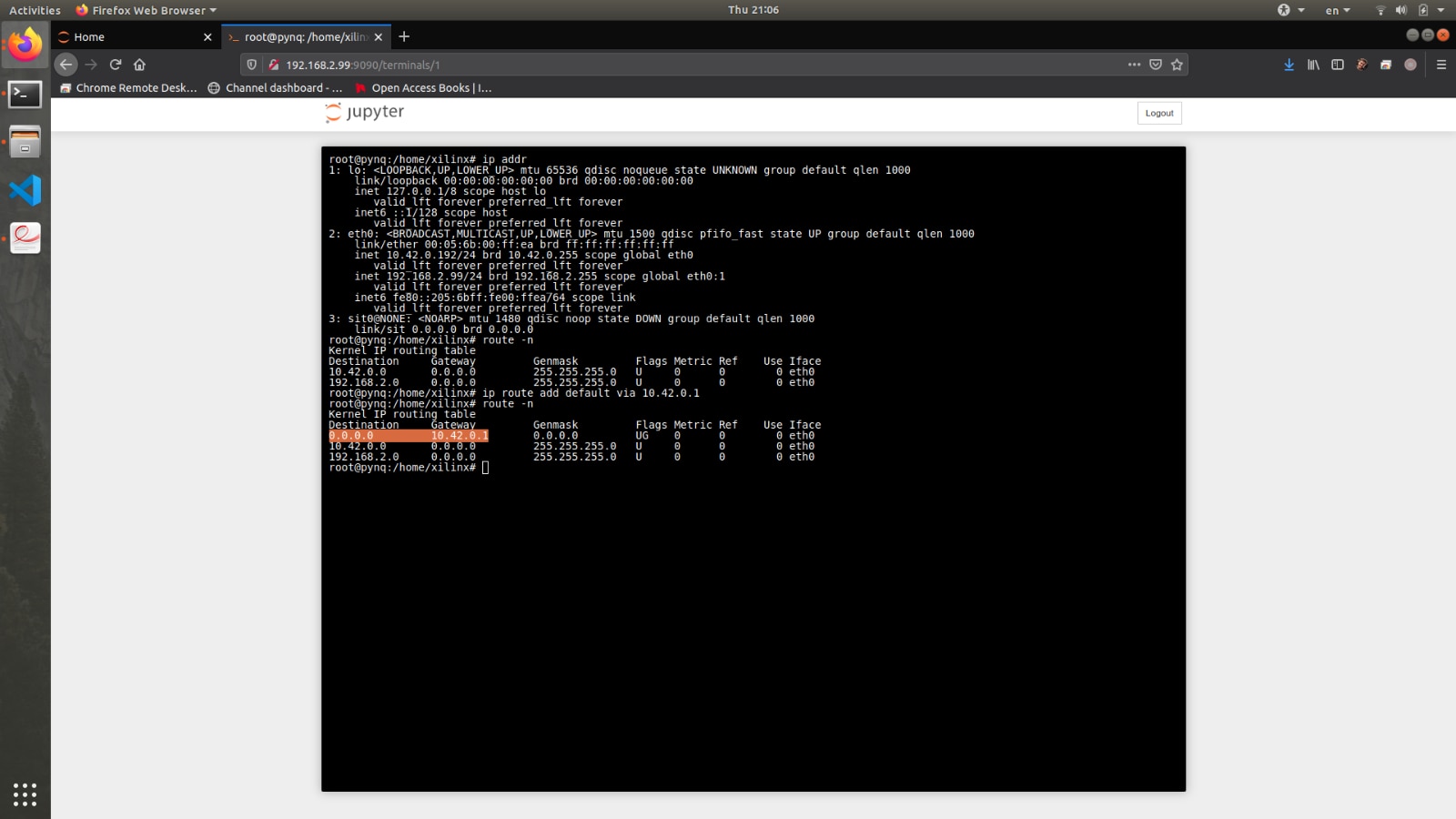1456x819 pixels.
Task: Open the Open Access Books bookmark
Action: click(x=423, y=88)
